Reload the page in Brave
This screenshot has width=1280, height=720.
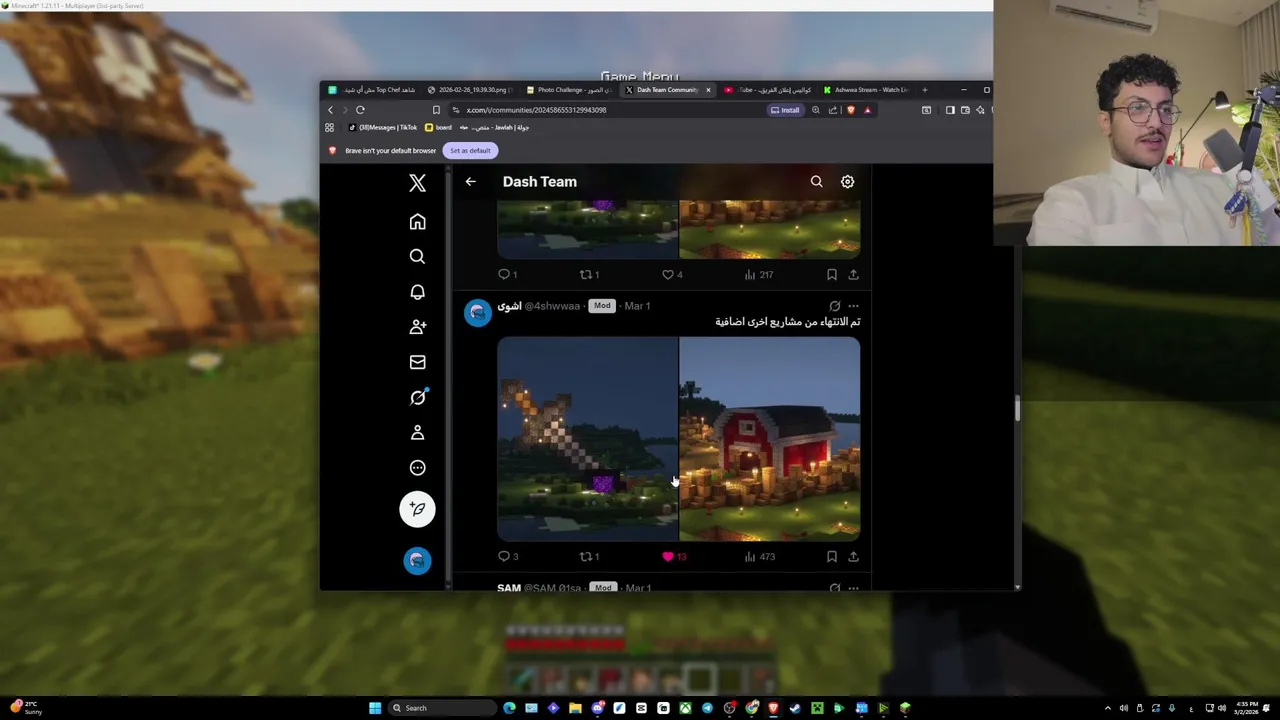tap(360, 110)
